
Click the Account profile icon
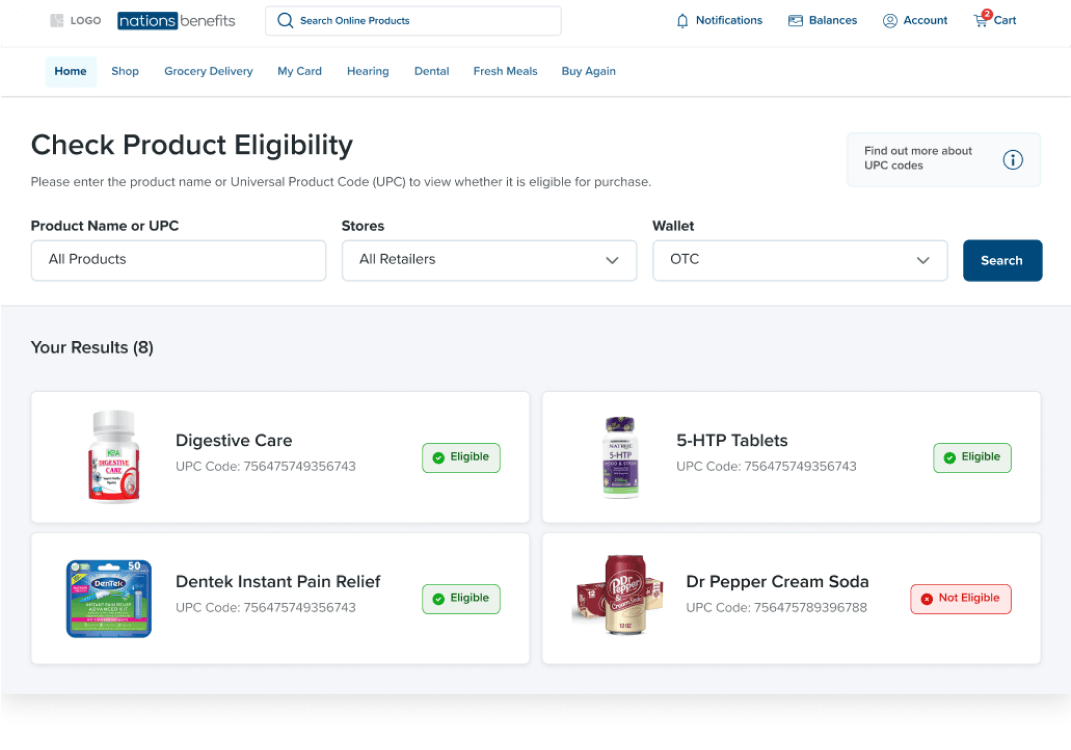pos(890,21)
